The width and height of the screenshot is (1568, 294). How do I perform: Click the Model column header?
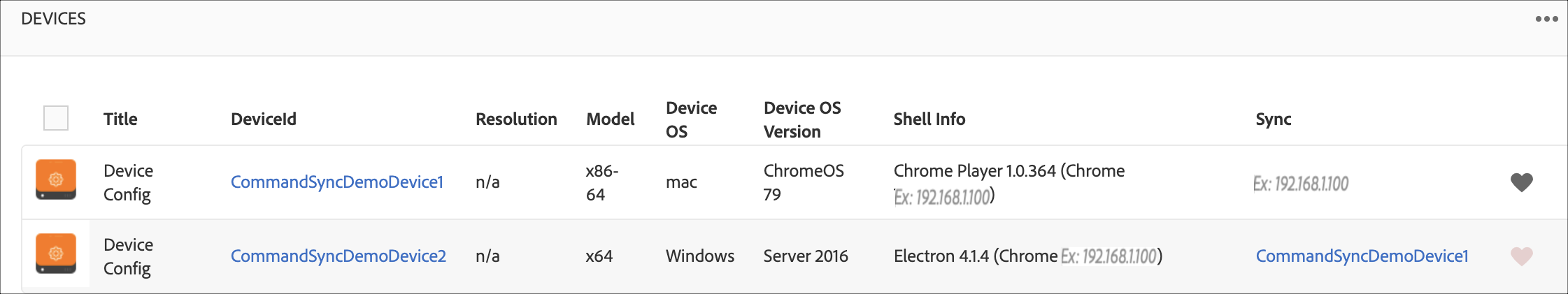610,119
